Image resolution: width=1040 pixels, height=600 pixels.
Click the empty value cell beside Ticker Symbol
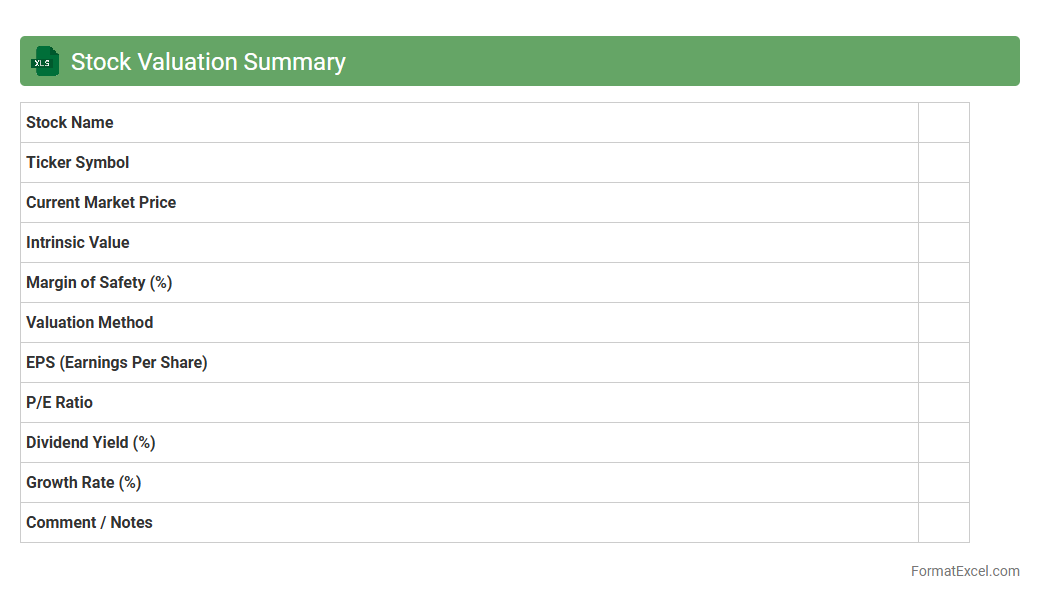[x=943, y=162]
